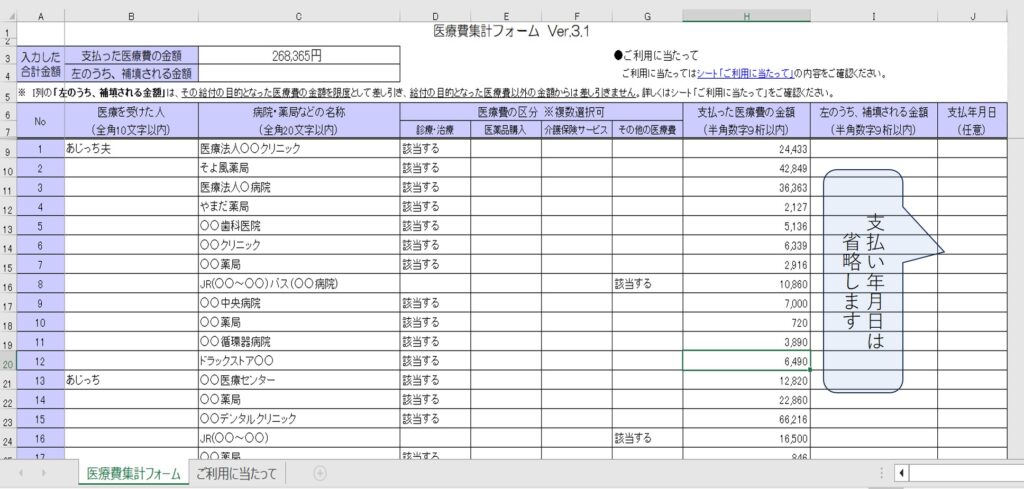Select cell with 医療法人〇〇クリニック

[299, 149]
